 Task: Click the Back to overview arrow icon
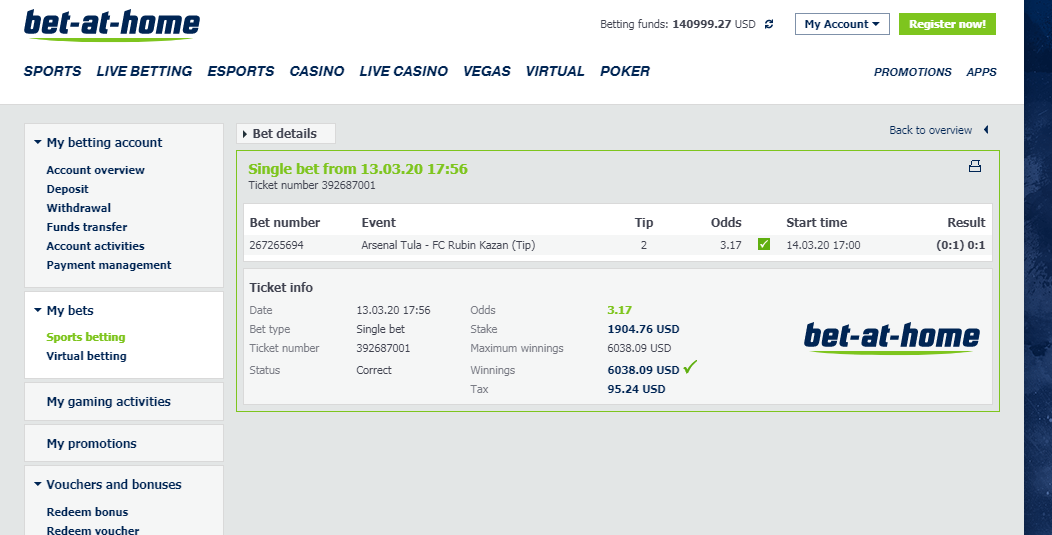click(x=986, y=130)
